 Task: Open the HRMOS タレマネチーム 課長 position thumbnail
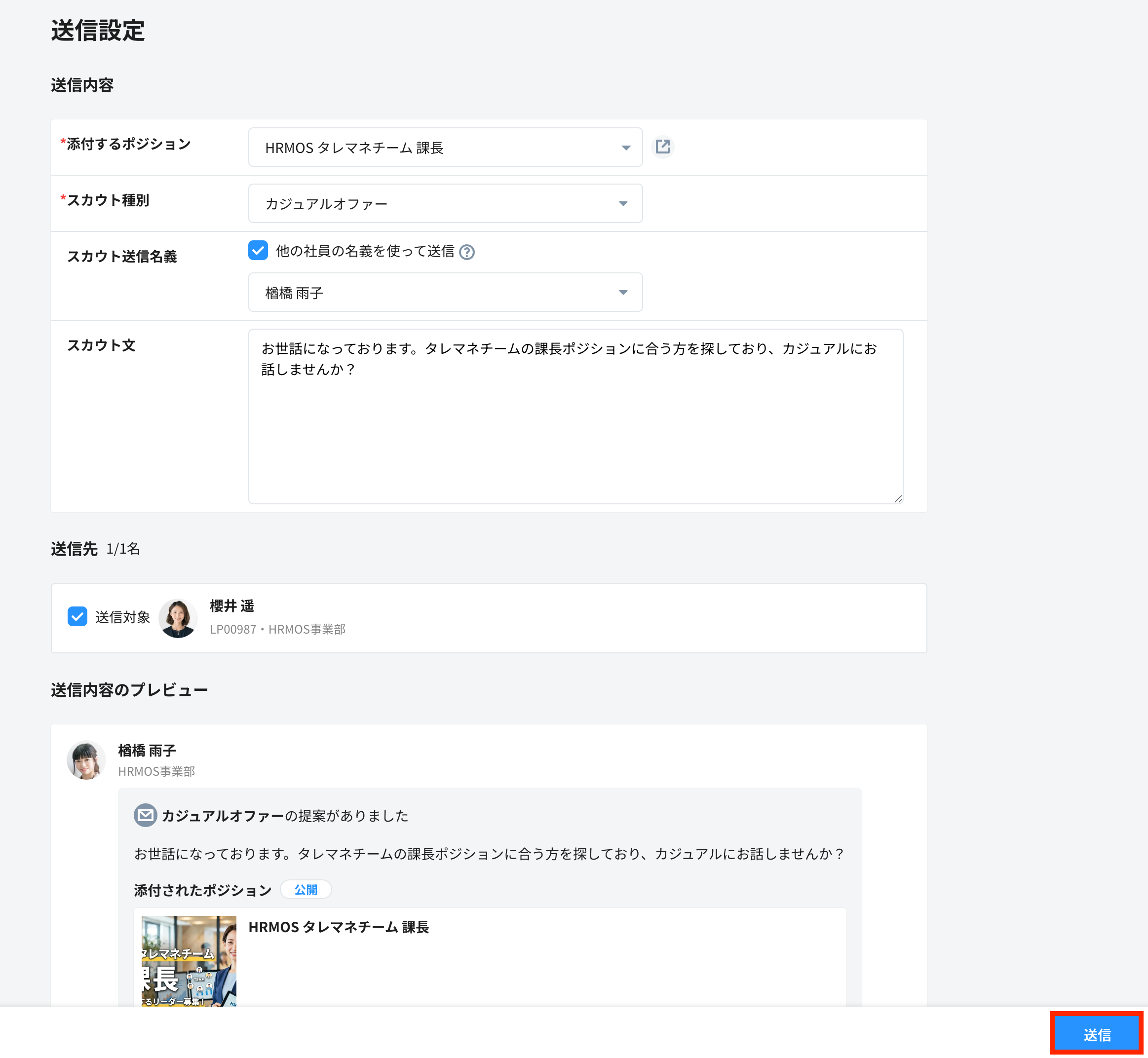[x=189, y=961]
